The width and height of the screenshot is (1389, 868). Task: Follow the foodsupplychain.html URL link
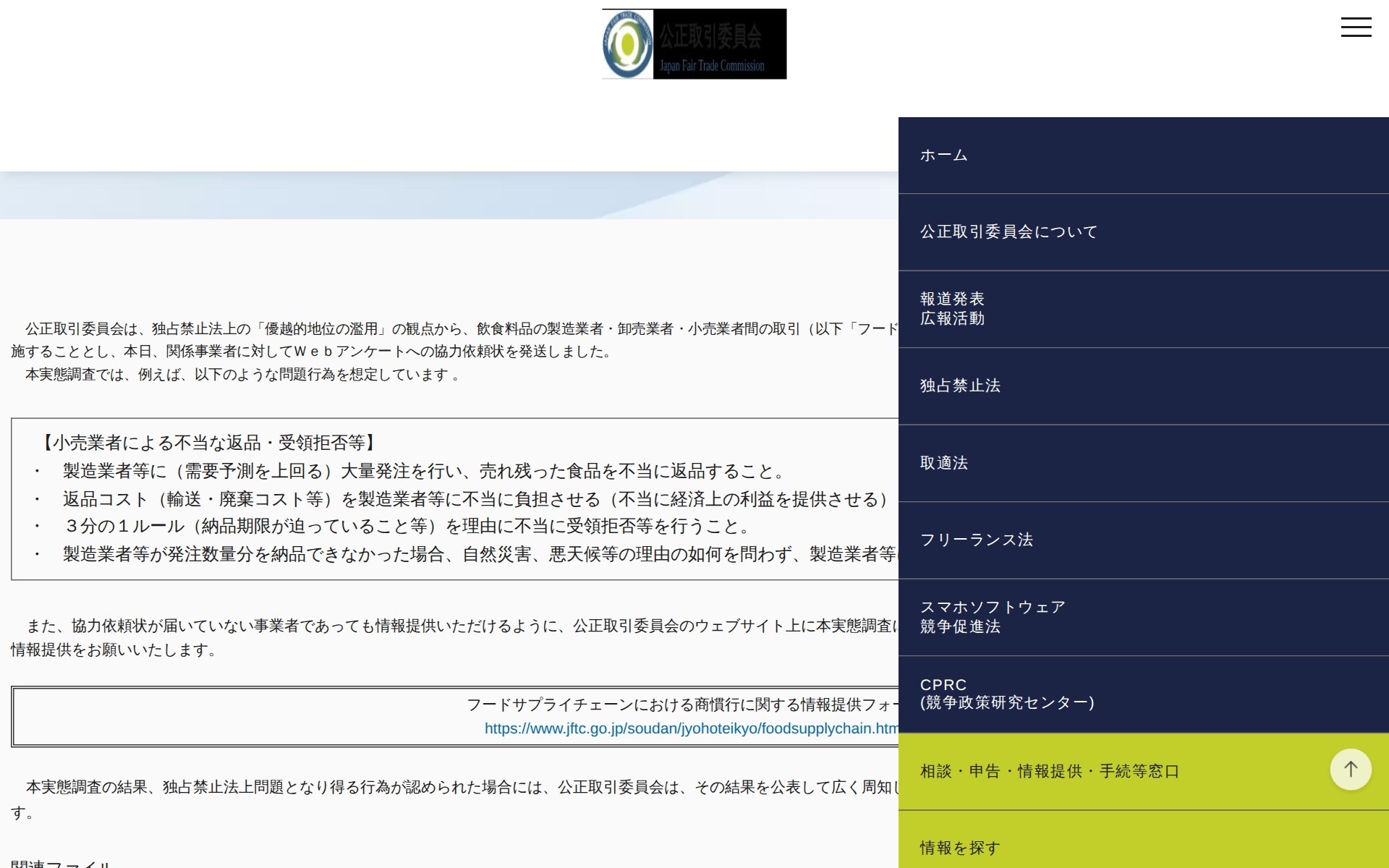click(x=691, y=729)
